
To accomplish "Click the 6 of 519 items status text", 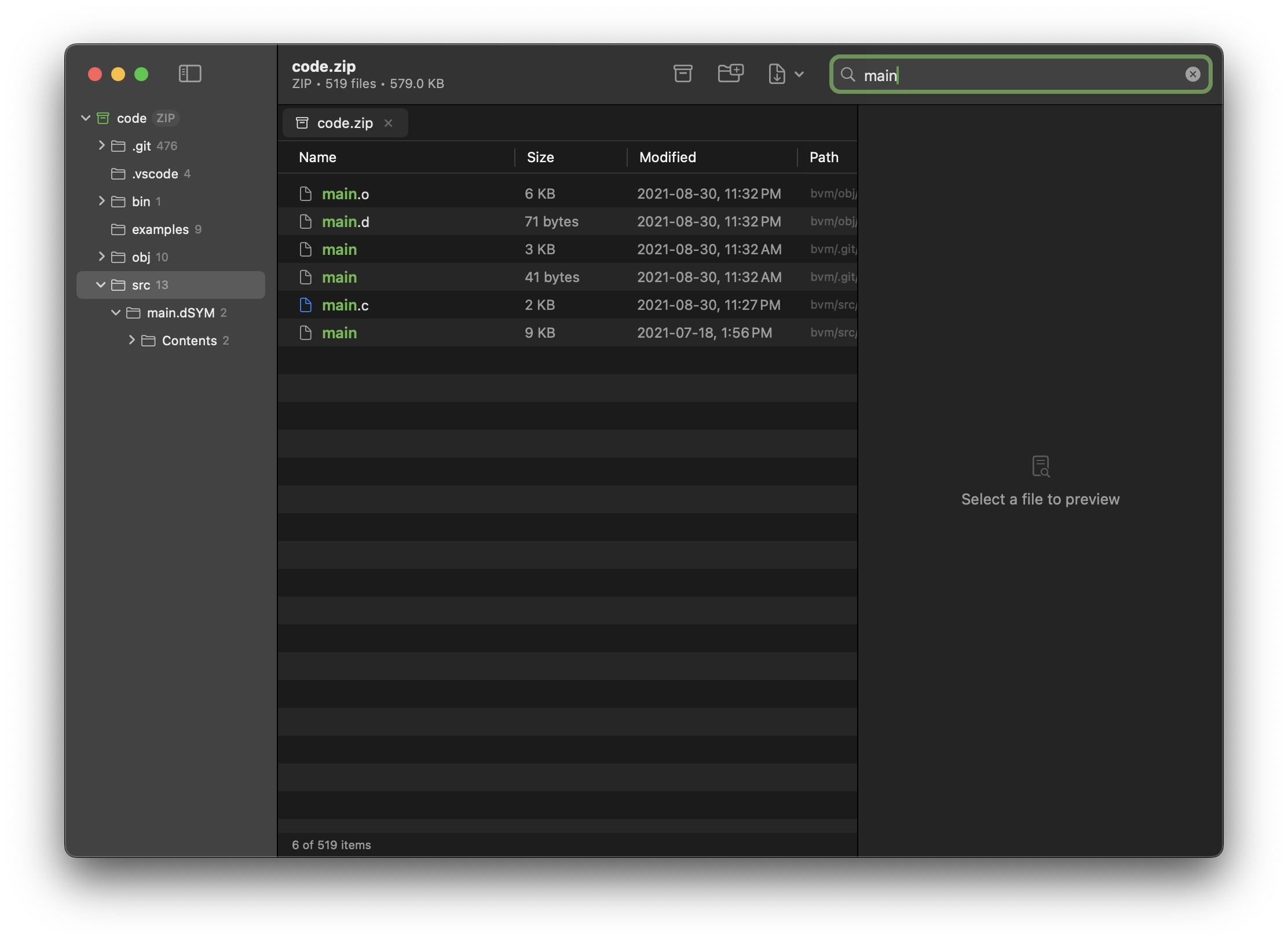I will [331, 845].
